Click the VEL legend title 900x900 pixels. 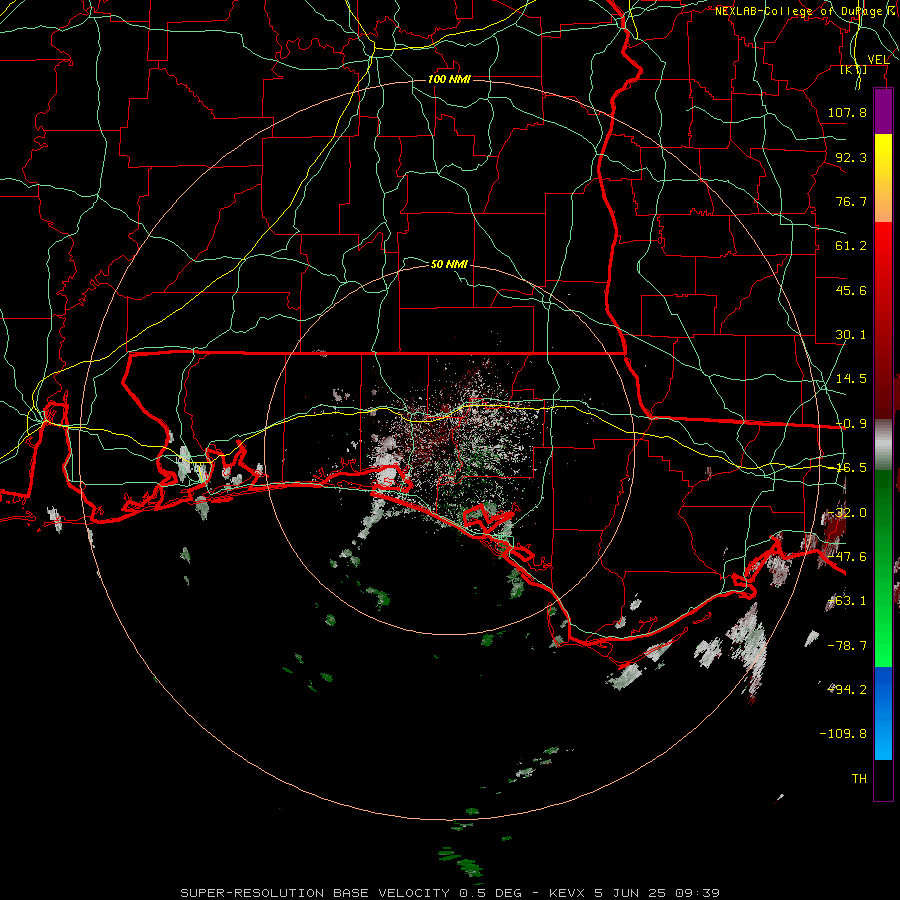pyautogui.click(x=878, y=60)
